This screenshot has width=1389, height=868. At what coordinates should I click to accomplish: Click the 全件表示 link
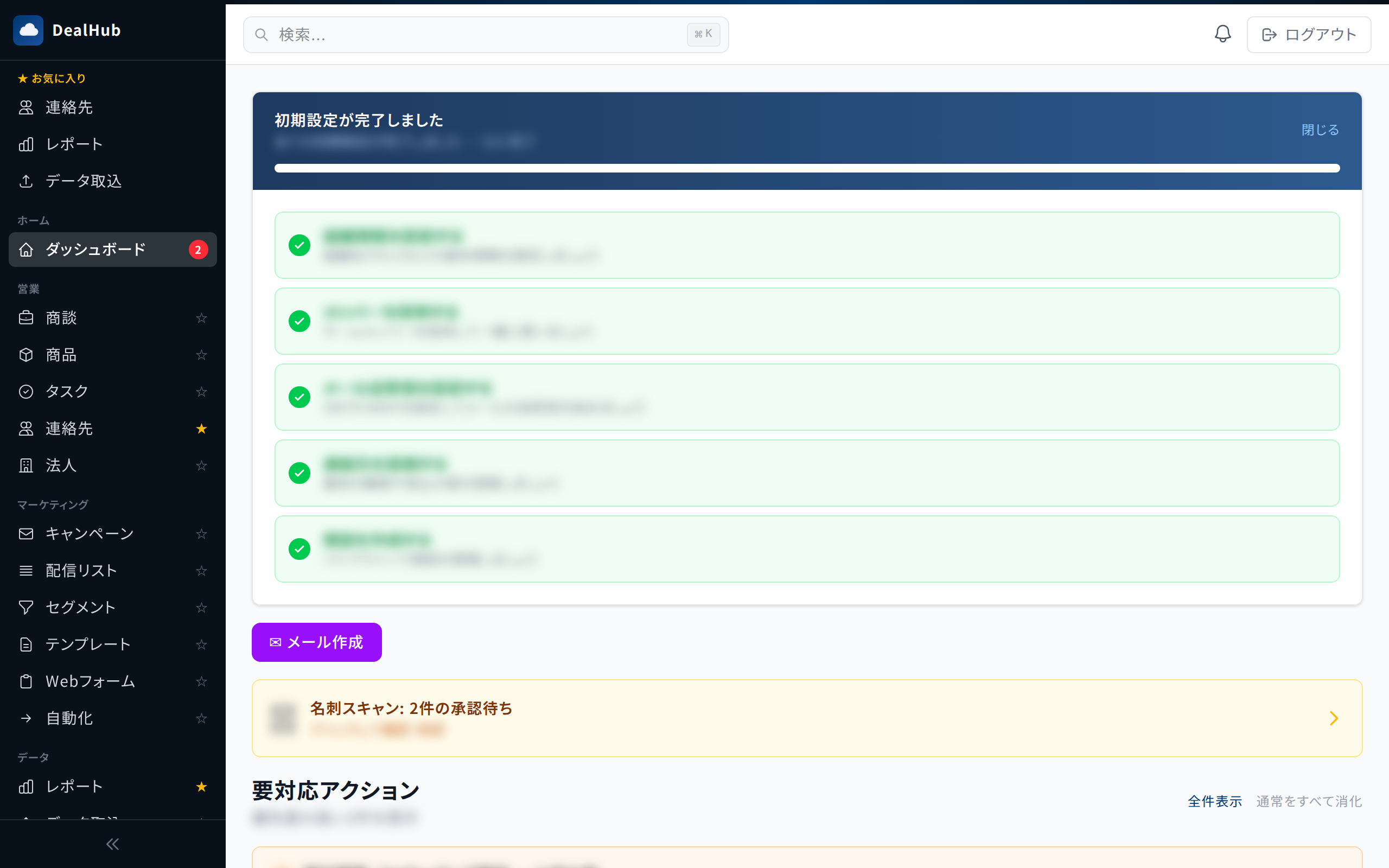click(x=1214, y=801)
